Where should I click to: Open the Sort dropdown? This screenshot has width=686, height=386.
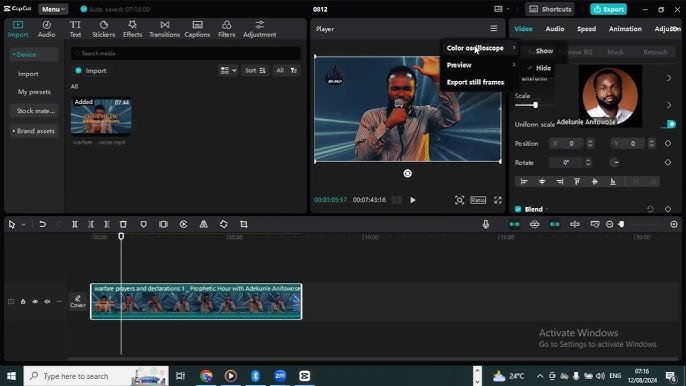[x=255, y=70]
